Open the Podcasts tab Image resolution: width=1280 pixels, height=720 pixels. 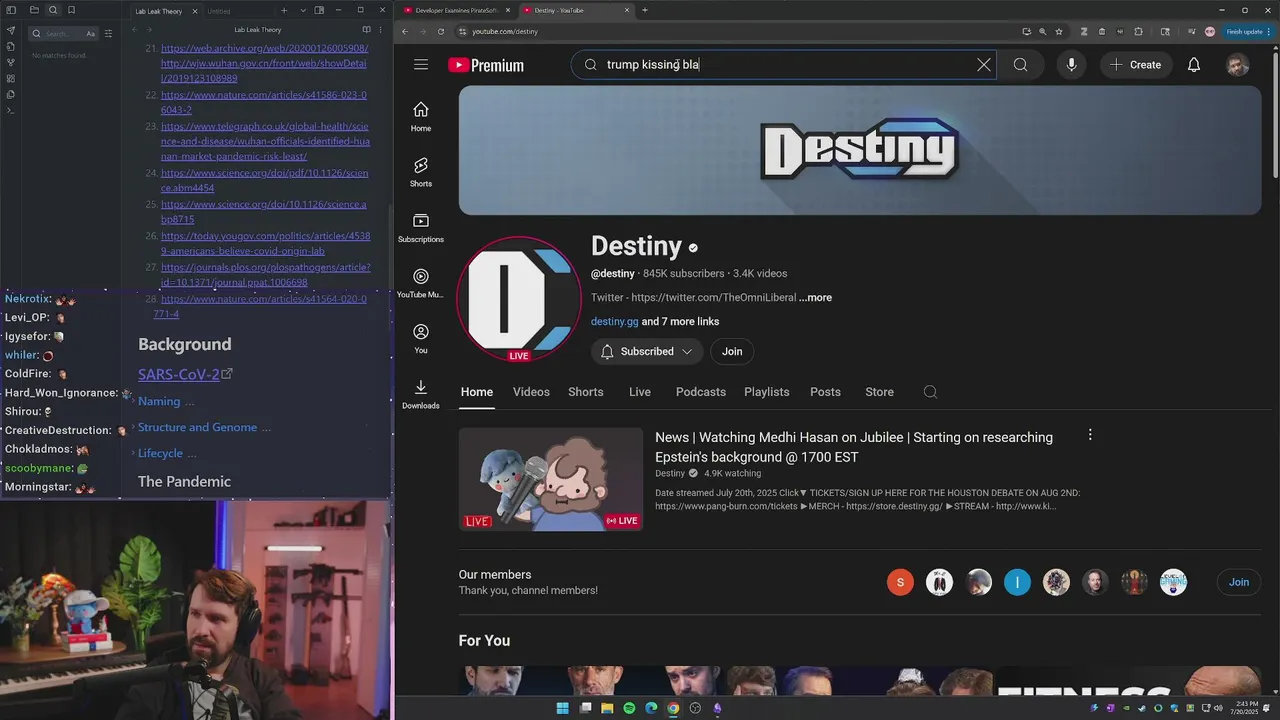(701, 392)
